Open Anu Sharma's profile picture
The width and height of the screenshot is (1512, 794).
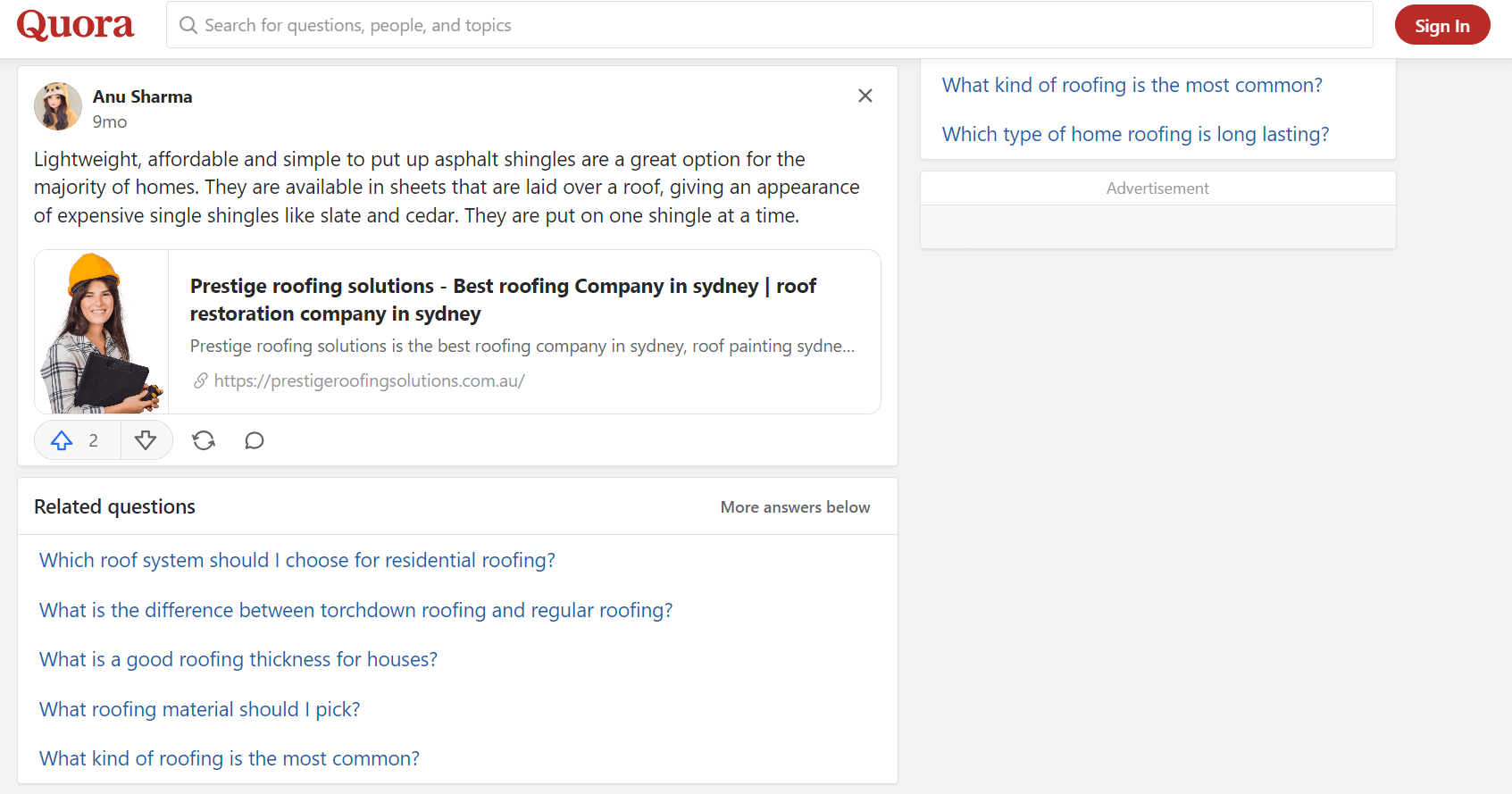58,106
